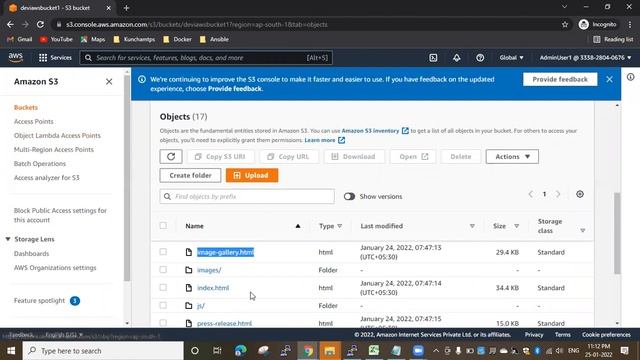The width and height of the screenshot is (640, 360).
Task: Open Windows Start menu
Action: click(11, 351)
